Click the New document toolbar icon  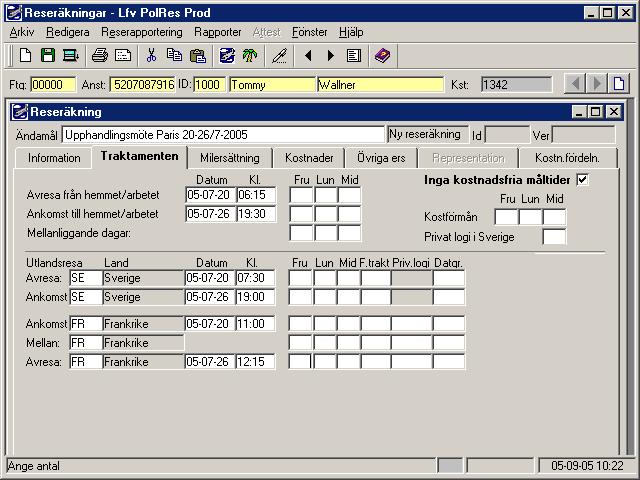click(x=25, y=56)
